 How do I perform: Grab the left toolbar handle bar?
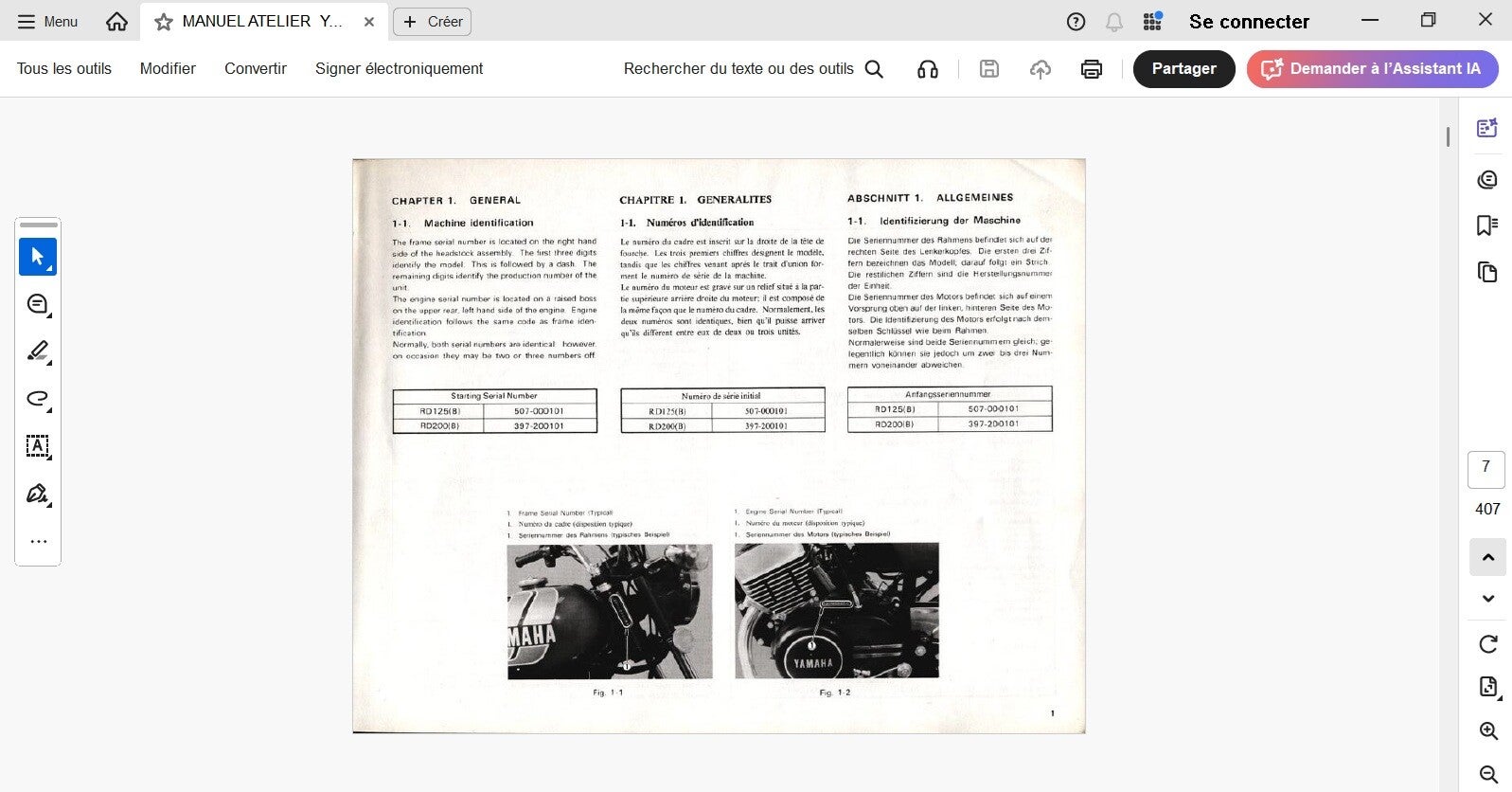tap(38, 225)
